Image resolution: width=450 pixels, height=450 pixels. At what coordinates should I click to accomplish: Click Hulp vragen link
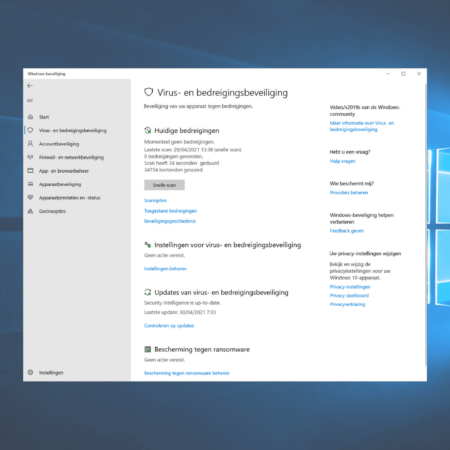point(342,161)
